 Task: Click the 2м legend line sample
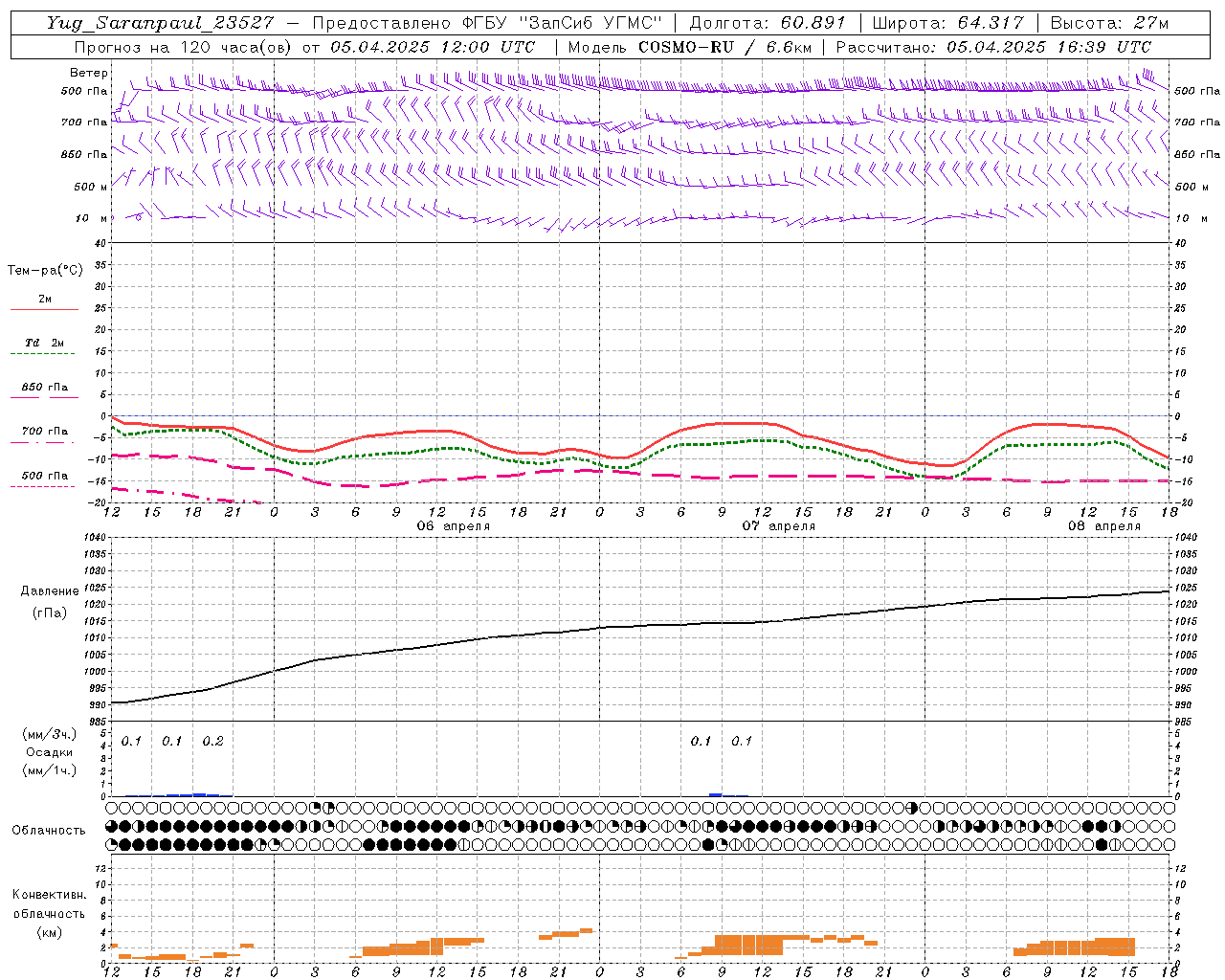click(x=45, y=310)
